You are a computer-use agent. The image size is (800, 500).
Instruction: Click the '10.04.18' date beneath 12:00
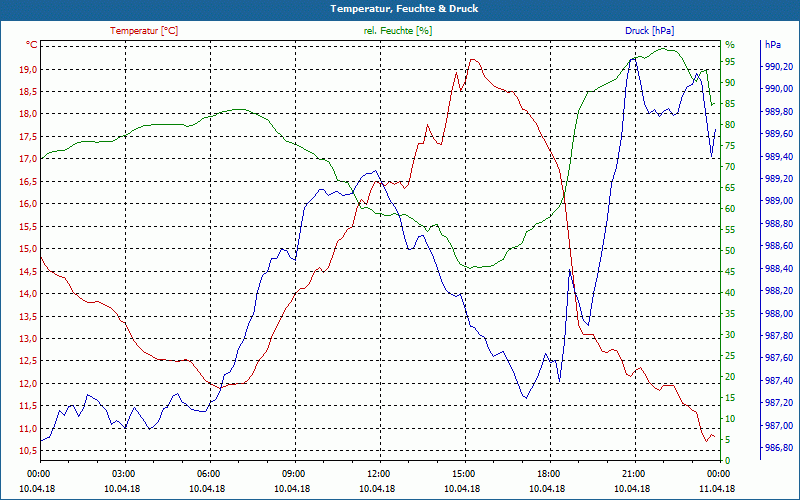click(x=378, y=488)
